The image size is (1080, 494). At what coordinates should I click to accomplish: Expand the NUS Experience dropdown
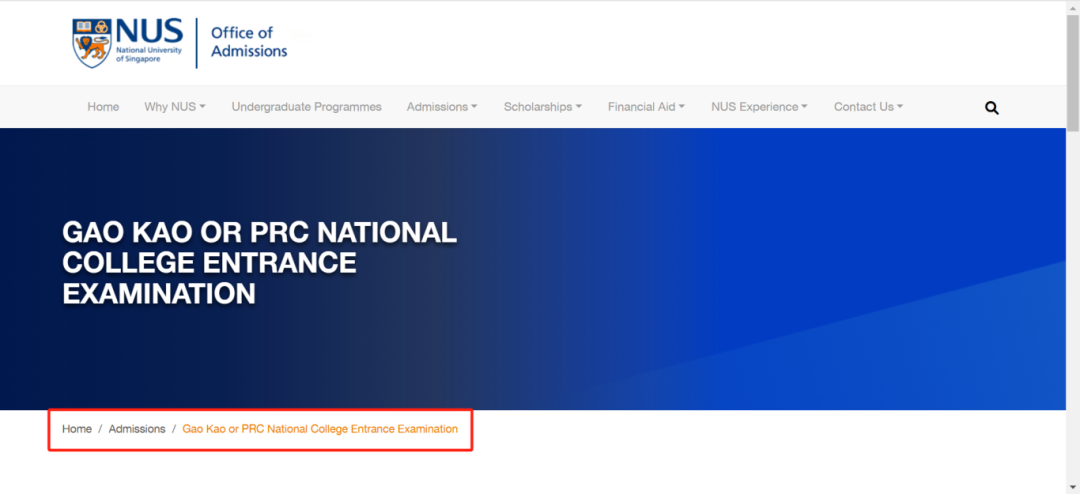[760, 107]
